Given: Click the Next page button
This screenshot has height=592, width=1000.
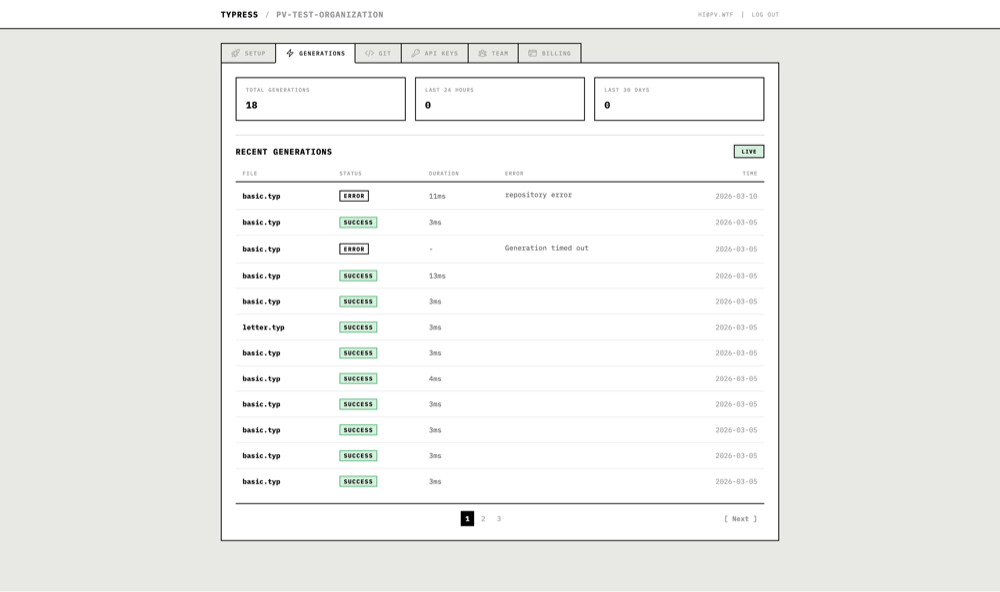Looking at the screenshot, I should [740, 519].
